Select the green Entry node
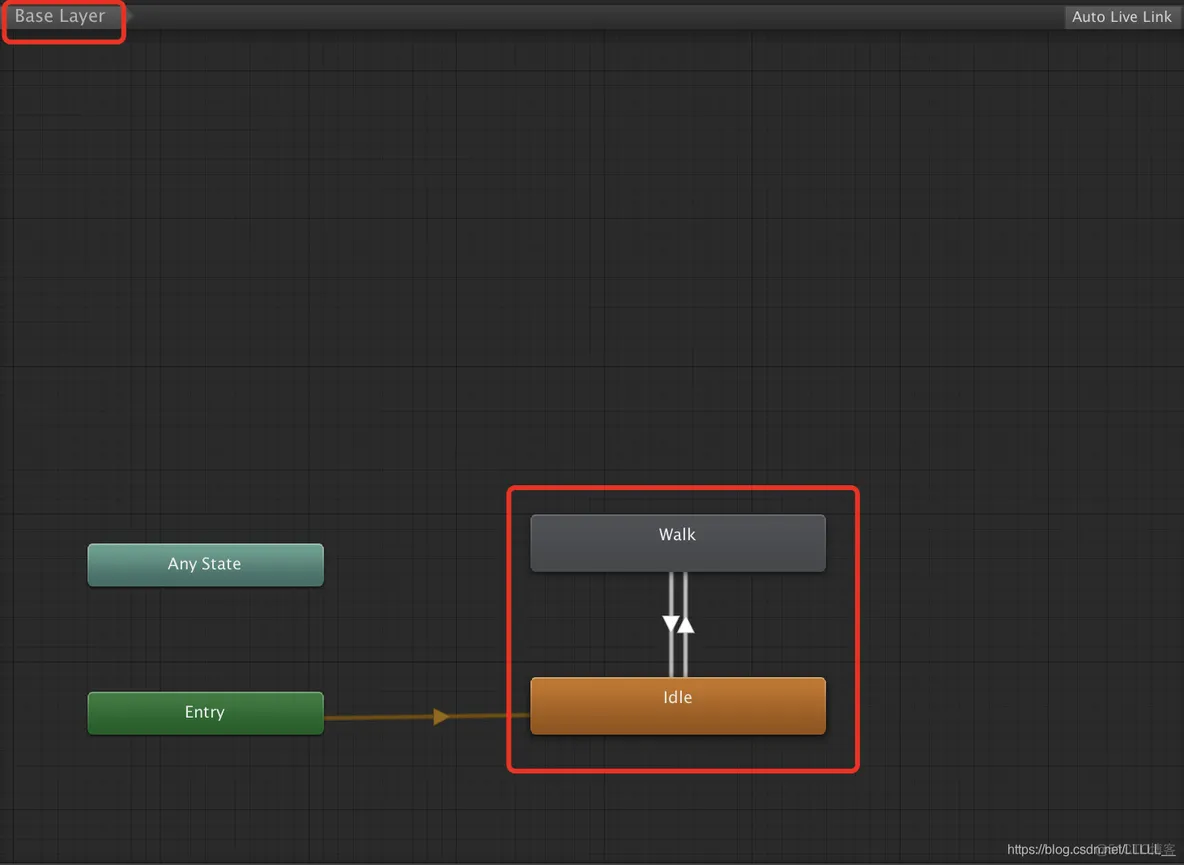 pyautogui.click(x=205, y=713)
